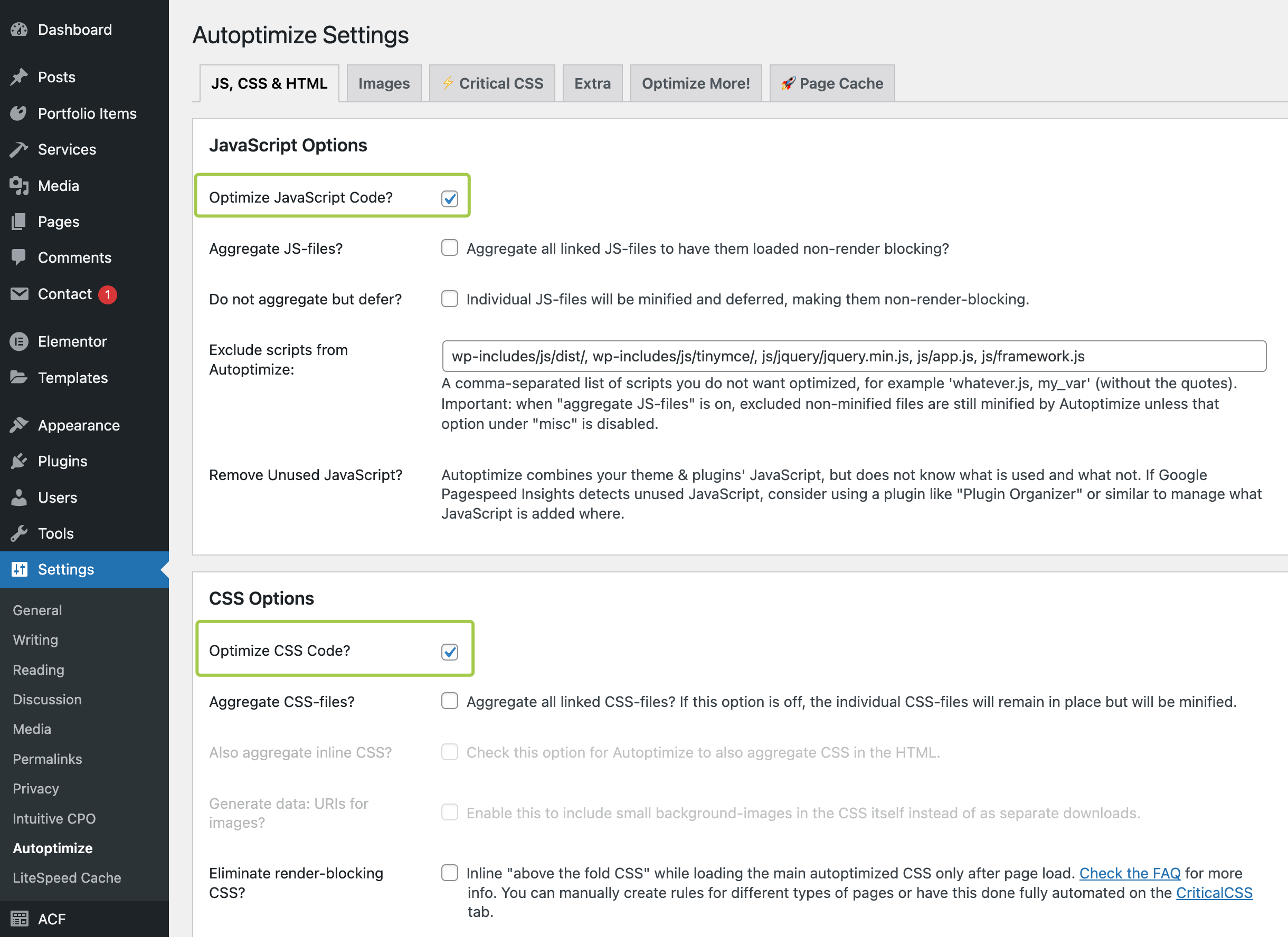Screen dimensions: 1288x937
Task: Click the Posts pushpin icon
Action: tap(19, 77)
